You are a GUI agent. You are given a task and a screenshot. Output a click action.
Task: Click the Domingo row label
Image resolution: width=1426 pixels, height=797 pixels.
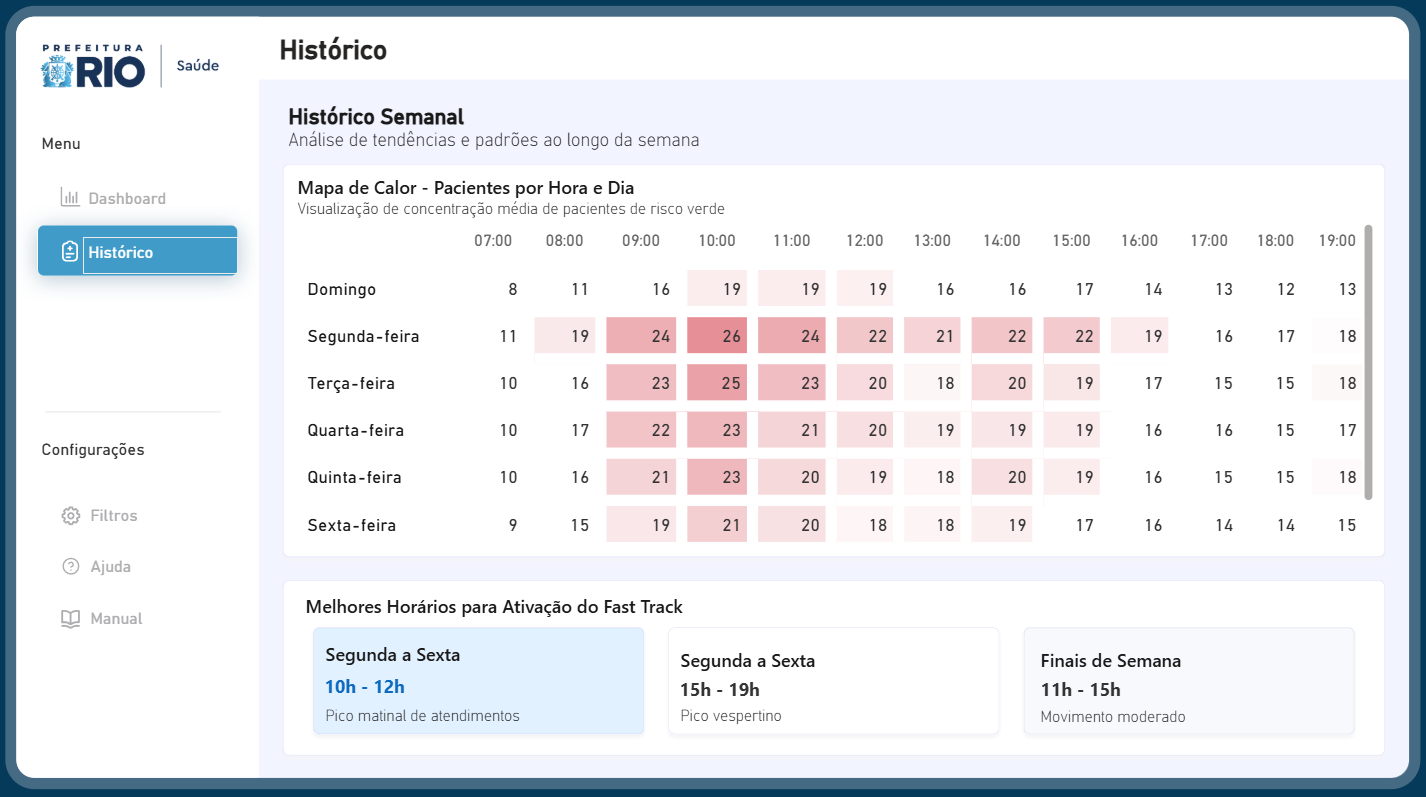coord(342,289)
